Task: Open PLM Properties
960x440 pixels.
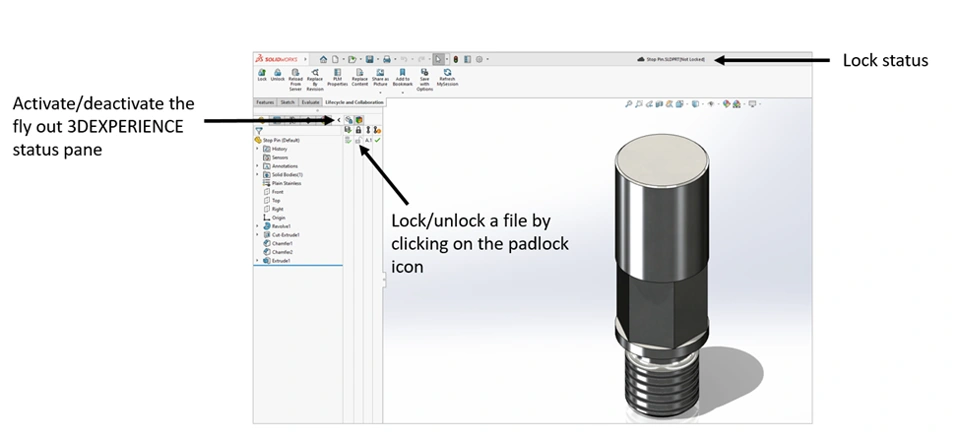Action: point(337,78)
